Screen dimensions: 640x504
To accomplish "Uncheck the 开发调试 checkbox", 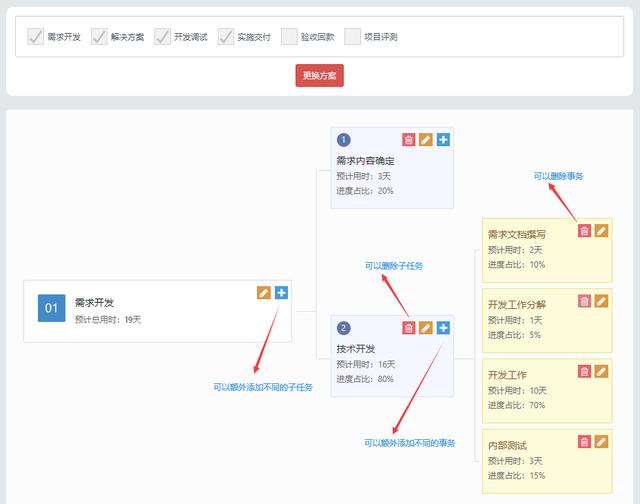I will coord(162,37).
